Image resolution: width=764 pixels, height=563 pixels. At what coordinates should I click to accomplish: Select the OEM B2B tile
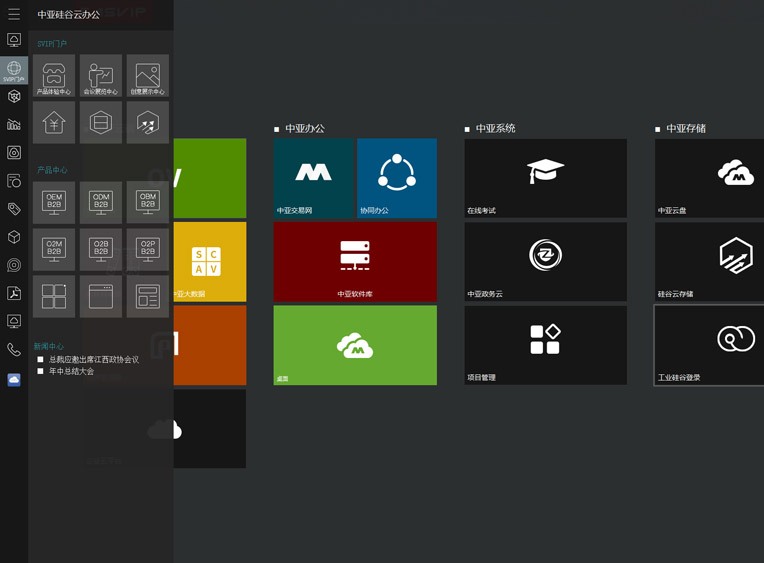(54, 202)
